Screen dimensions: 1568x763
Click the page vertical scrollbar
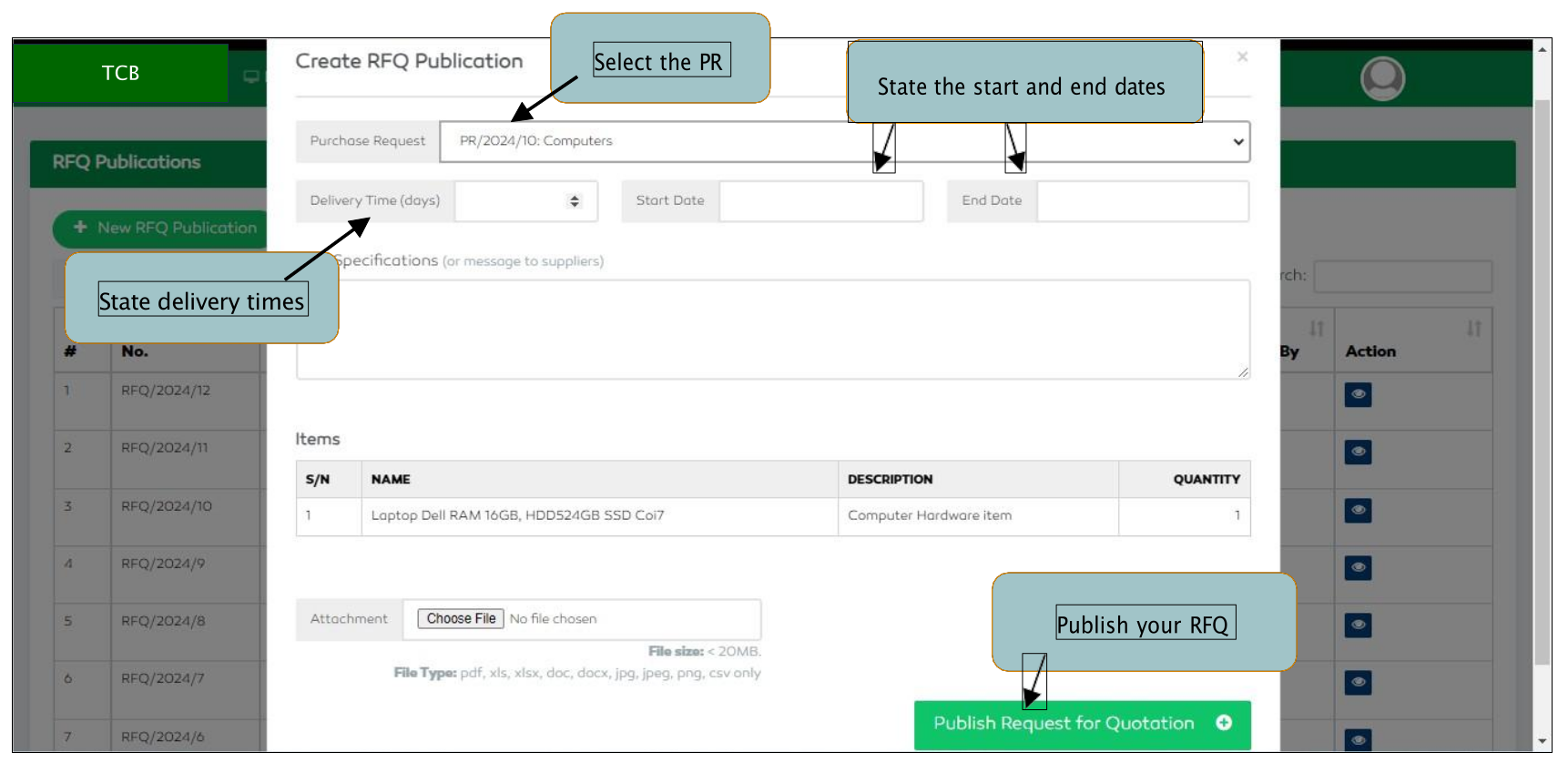[1543, 382]
